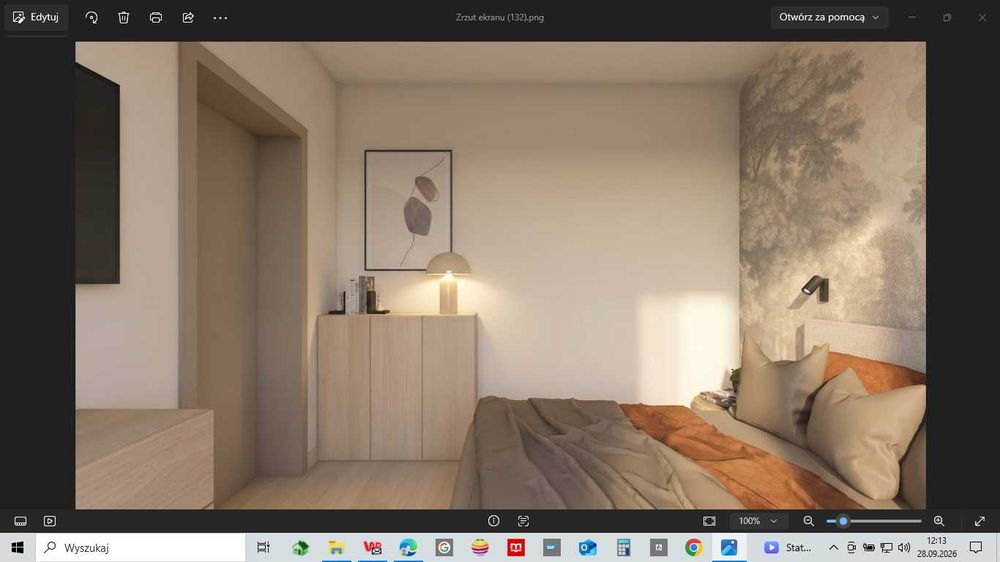Print the image using the printer icon
Screen dimensions: 1000x562
tap(156, 18)
